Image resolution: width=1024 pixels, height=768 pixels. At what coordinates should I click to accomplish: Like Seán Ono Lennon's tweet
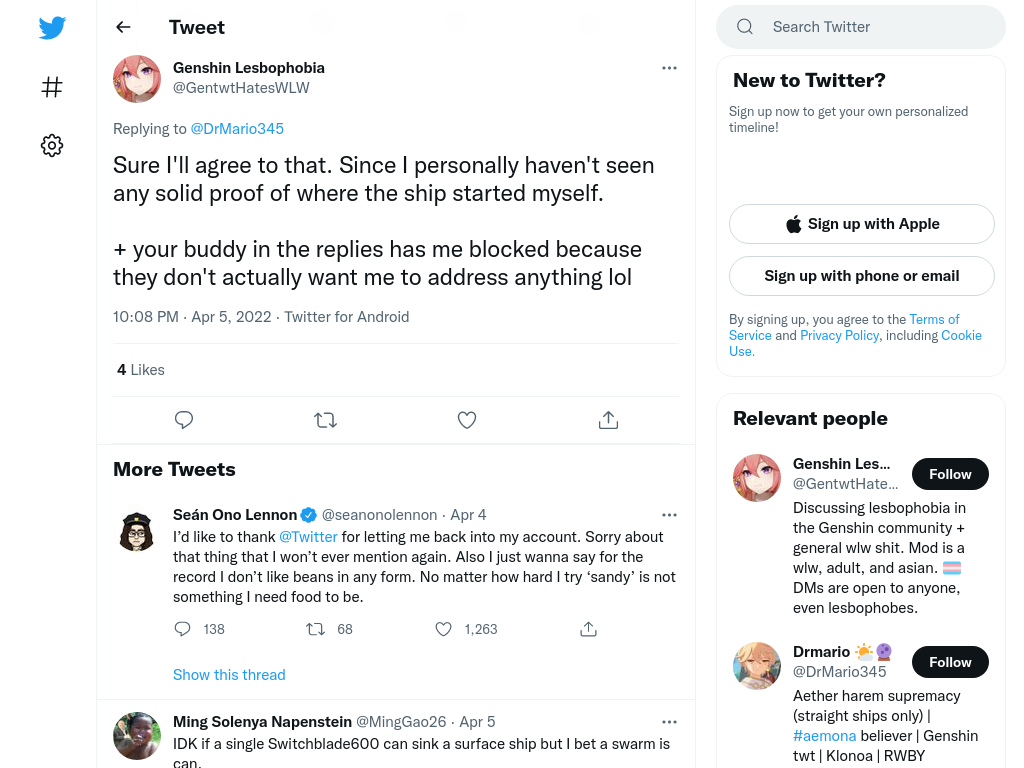coord(443,629)
